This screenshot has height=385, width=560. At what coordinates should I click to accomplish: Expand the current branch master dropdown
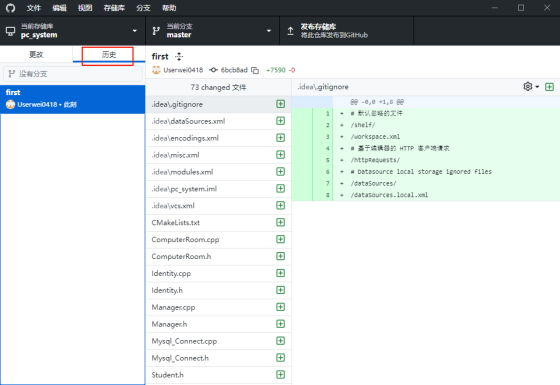212,31
